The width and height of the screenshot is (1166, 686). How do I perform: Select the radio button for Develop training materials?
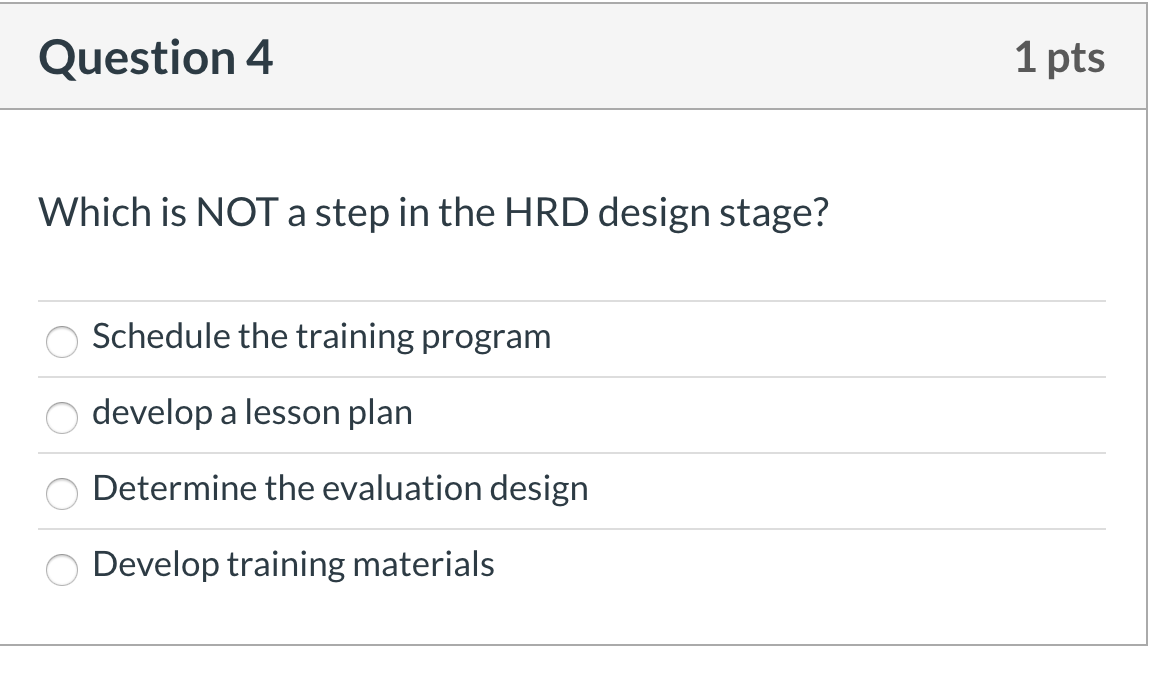(x=62, y=569)
